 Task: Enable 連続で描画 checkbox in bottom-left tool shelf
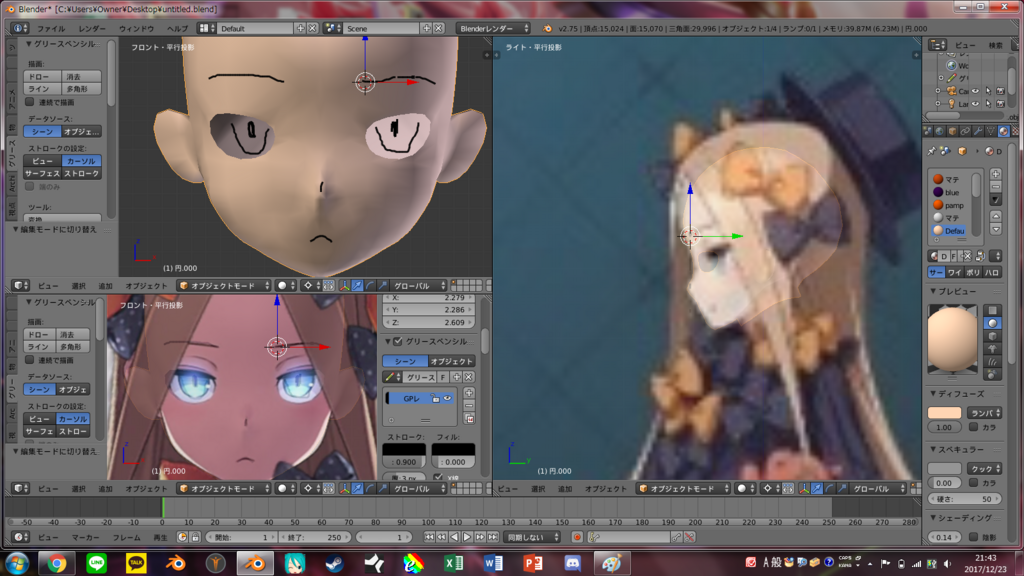[x=30, y=360]
